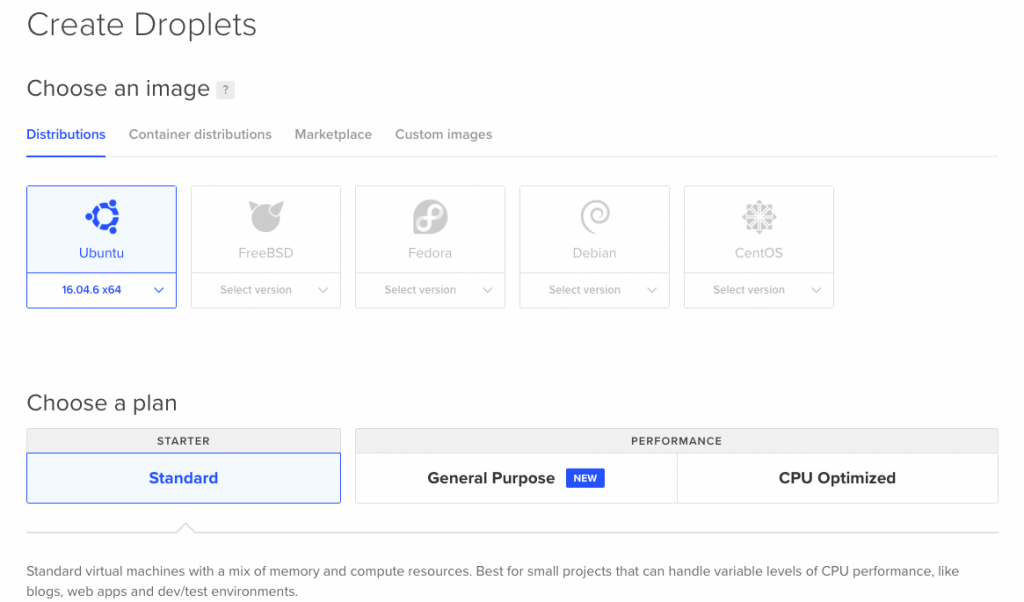Pick the Debian swirl logo
Image resolution: width=1024 pixels, height=602 pixels.
point(594,217)
